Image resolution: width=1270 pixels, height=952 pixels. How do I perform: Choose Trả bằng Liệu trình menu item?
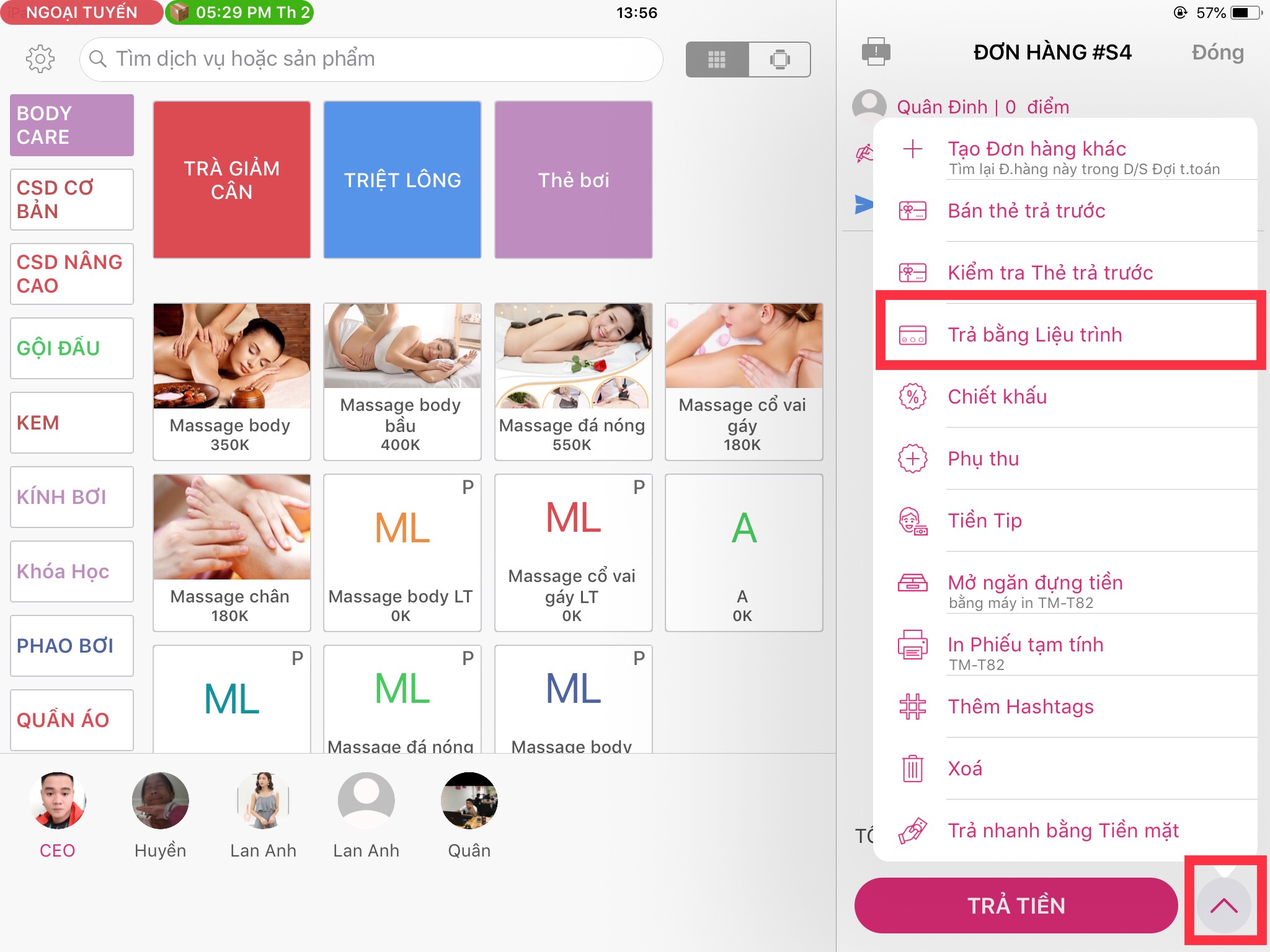tap(1071, 335)
